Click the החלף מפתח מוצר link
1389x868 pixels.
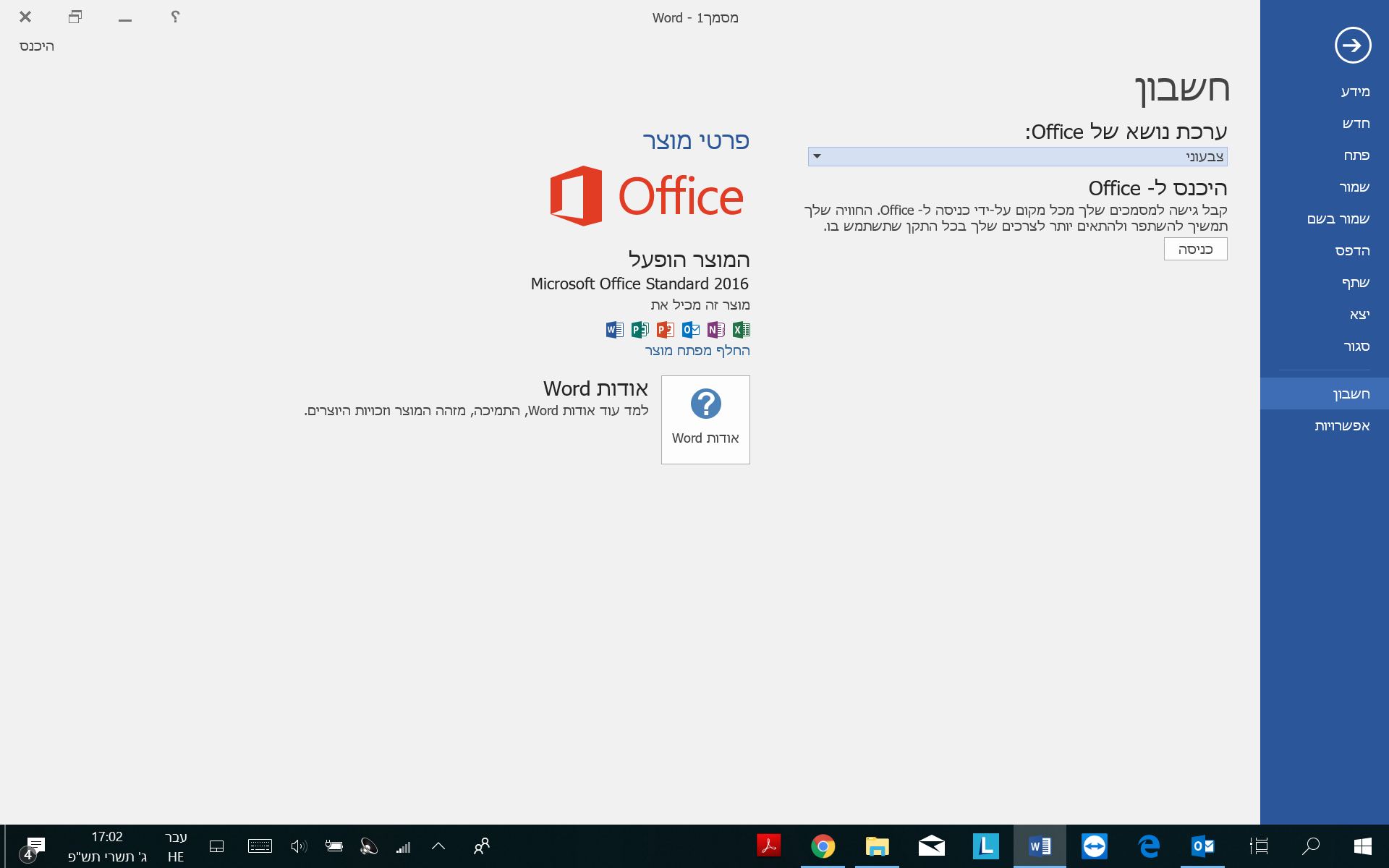[x=697, y=350]
